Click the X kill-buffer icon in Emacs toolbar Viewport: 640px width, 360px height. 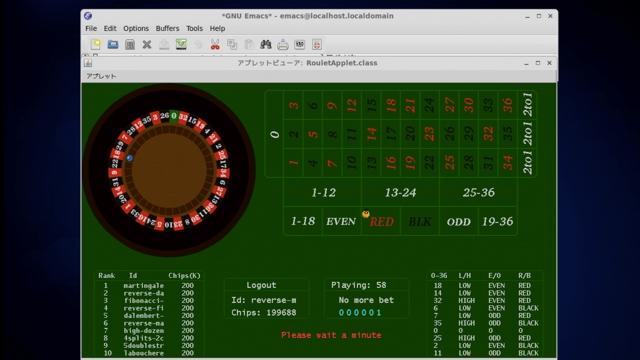coord(147,44)
